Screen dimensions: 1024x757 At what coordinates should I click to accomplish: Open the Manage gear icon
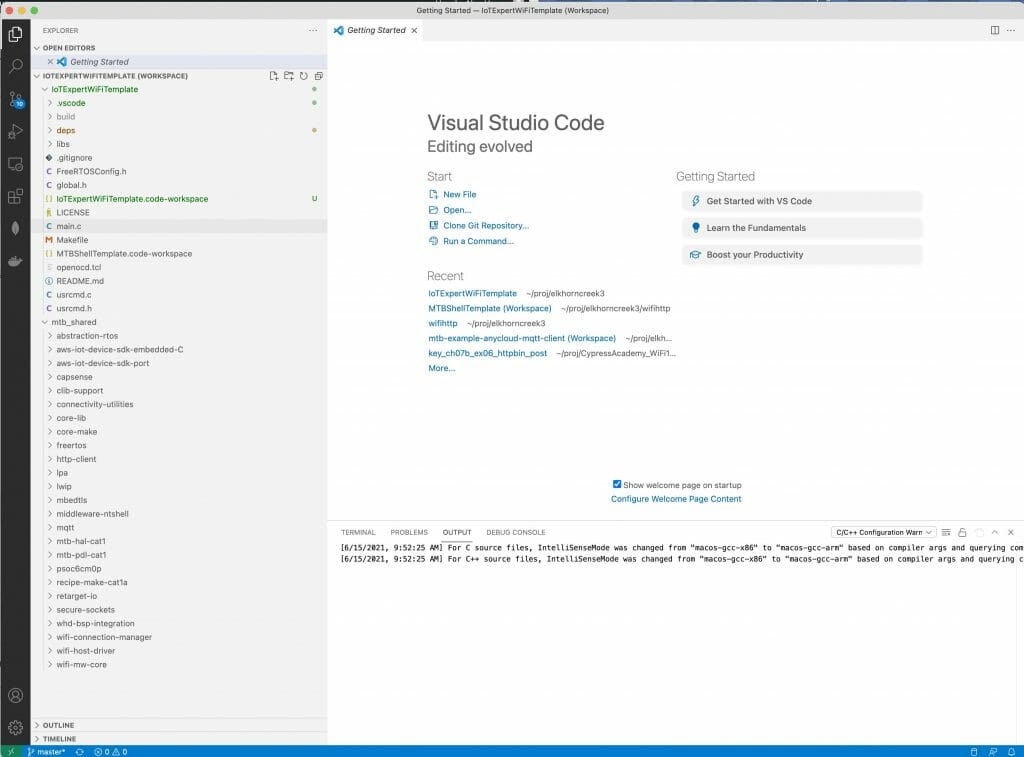coord(15,727)
